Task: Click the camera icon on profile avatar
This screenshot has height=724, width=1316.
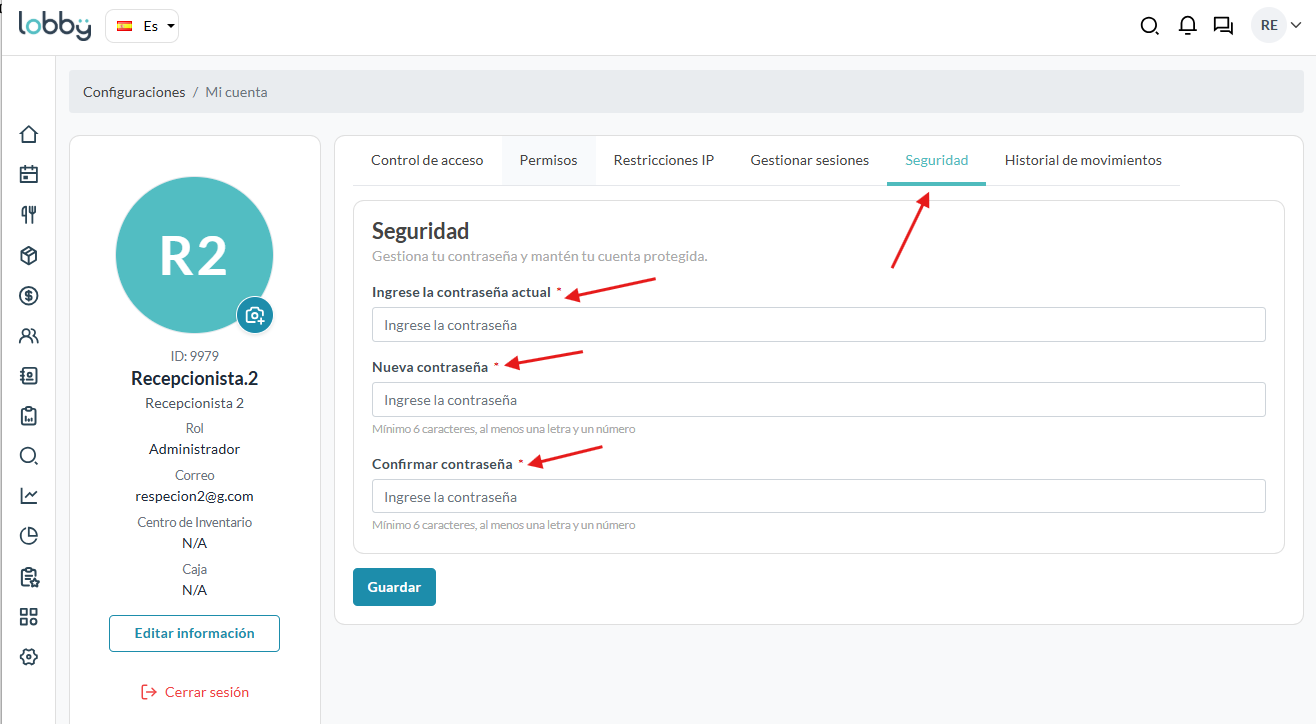Action: click(255, 315)
